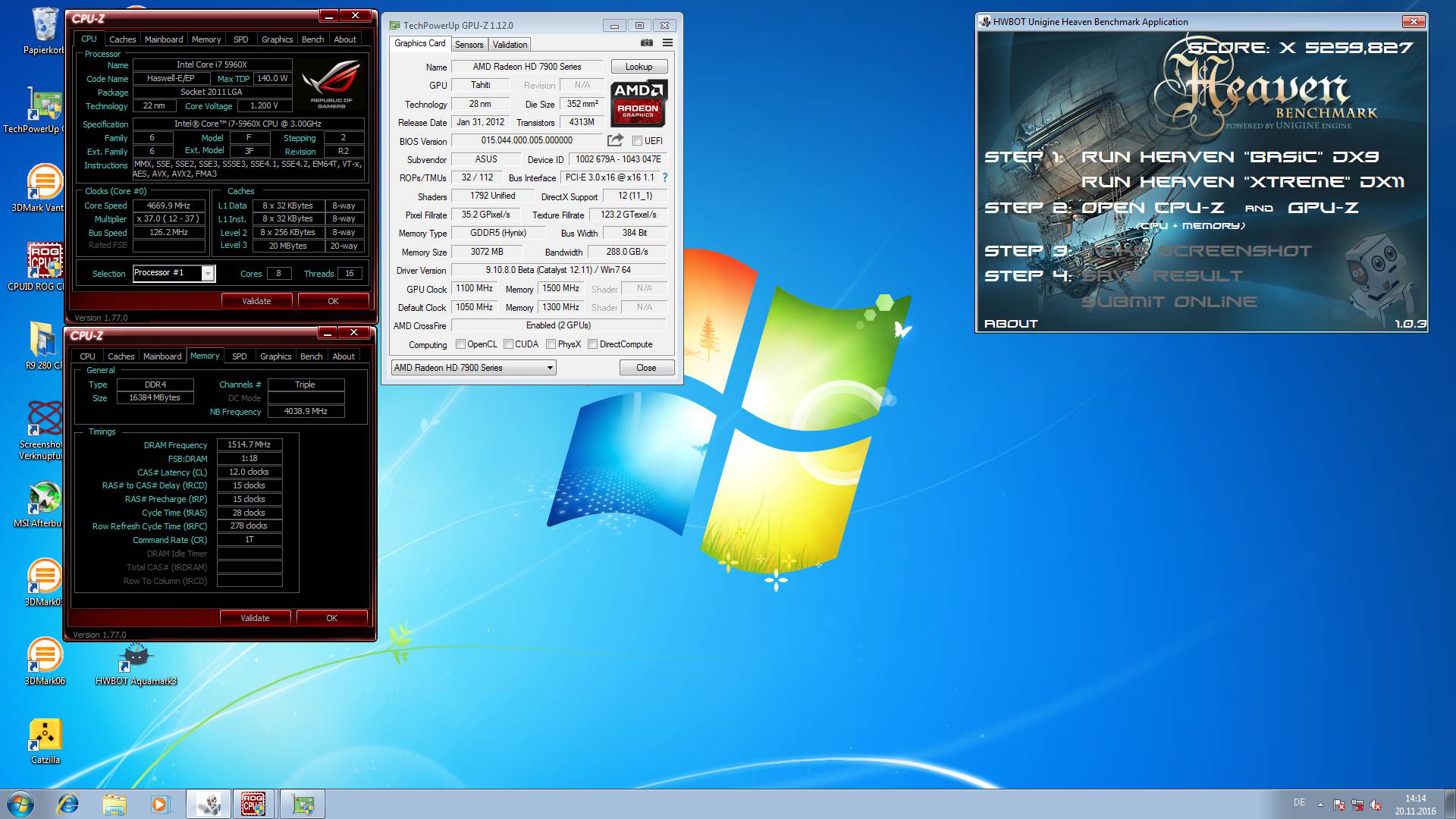Toggle the CUDA checkbox
The image size is (1456, 819).
[x=508, y=344]
